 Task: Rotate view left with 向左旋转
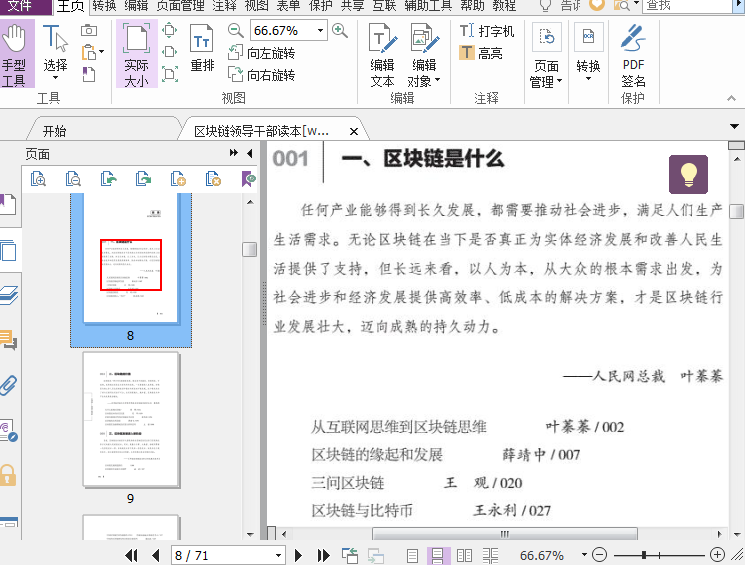click(261, 53)
